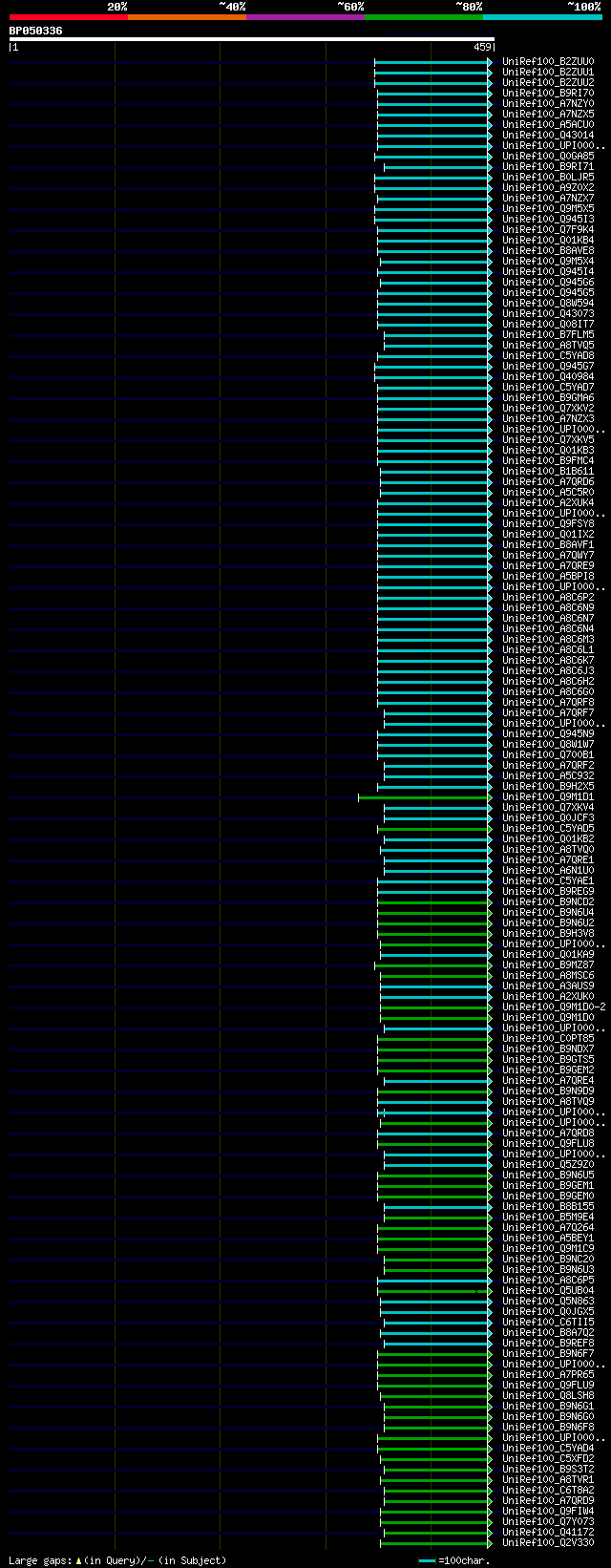Select the UniRef100_A5BPI8 label
The height and width of the screenshot is (1568, 611).
[548, 577]
